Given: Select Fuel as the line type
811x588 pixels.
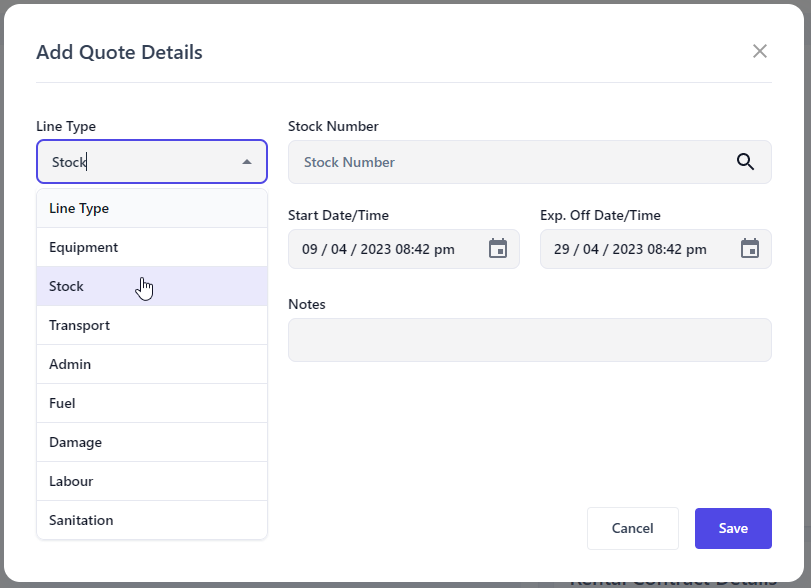Looking at the screenshot, I should [62, 403].
